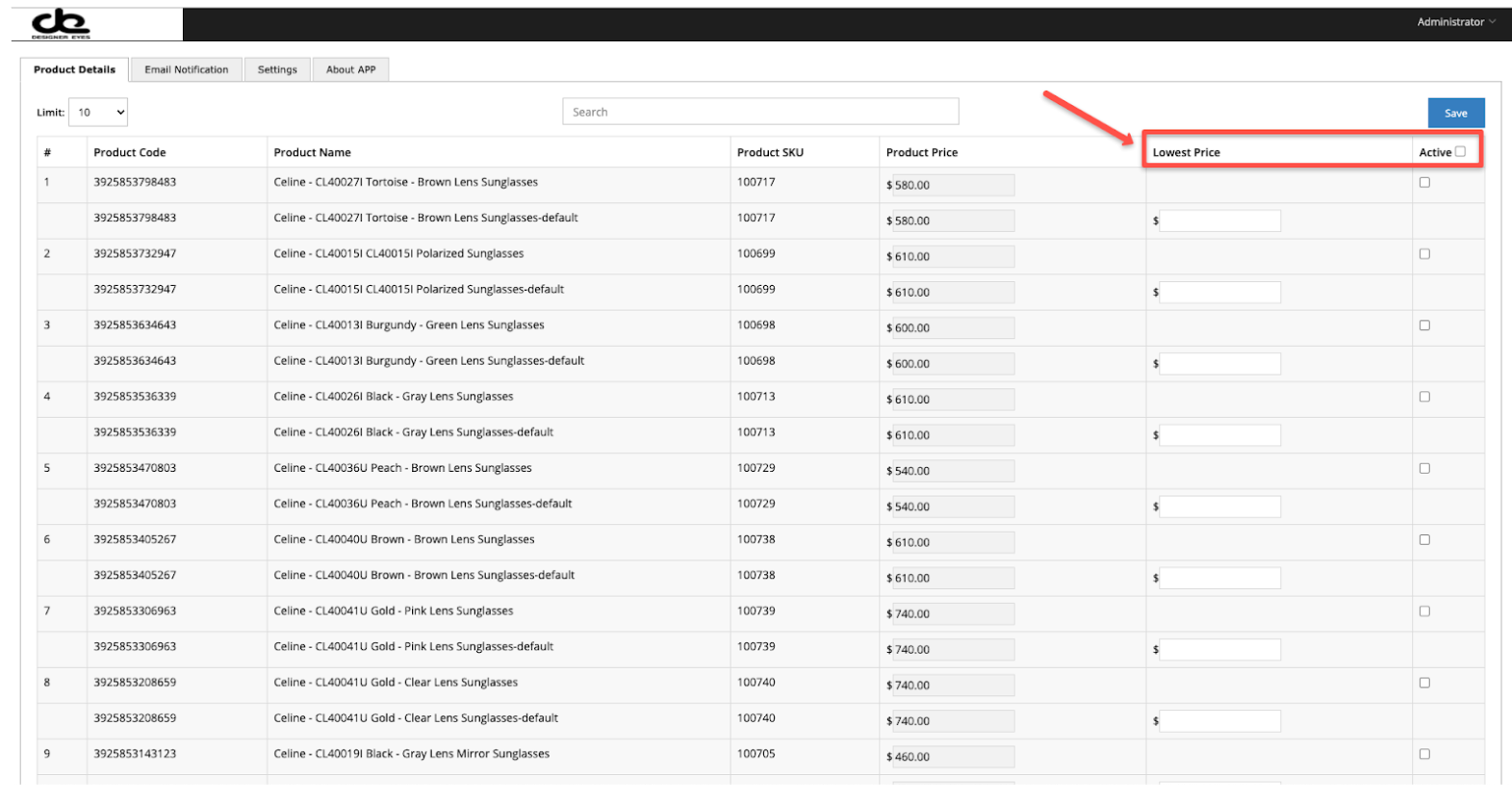This screenshot has height=805, width=1512.
Task: Focus Lowest Price input for Polarized Sunglasses-default
Action: [1219, 293]
